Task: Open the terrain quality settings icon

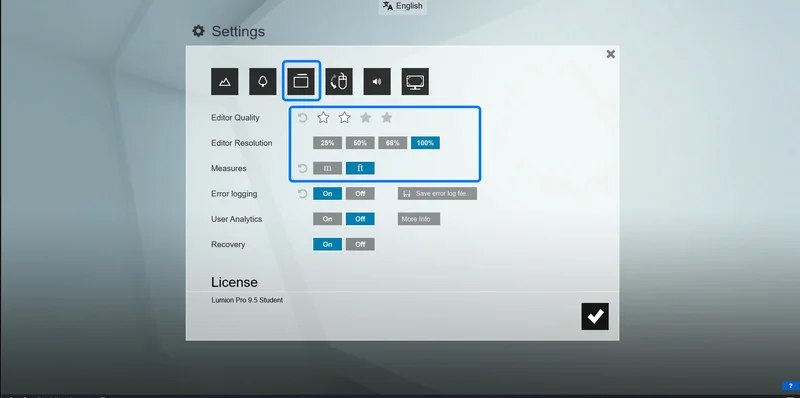Action: 224,82
